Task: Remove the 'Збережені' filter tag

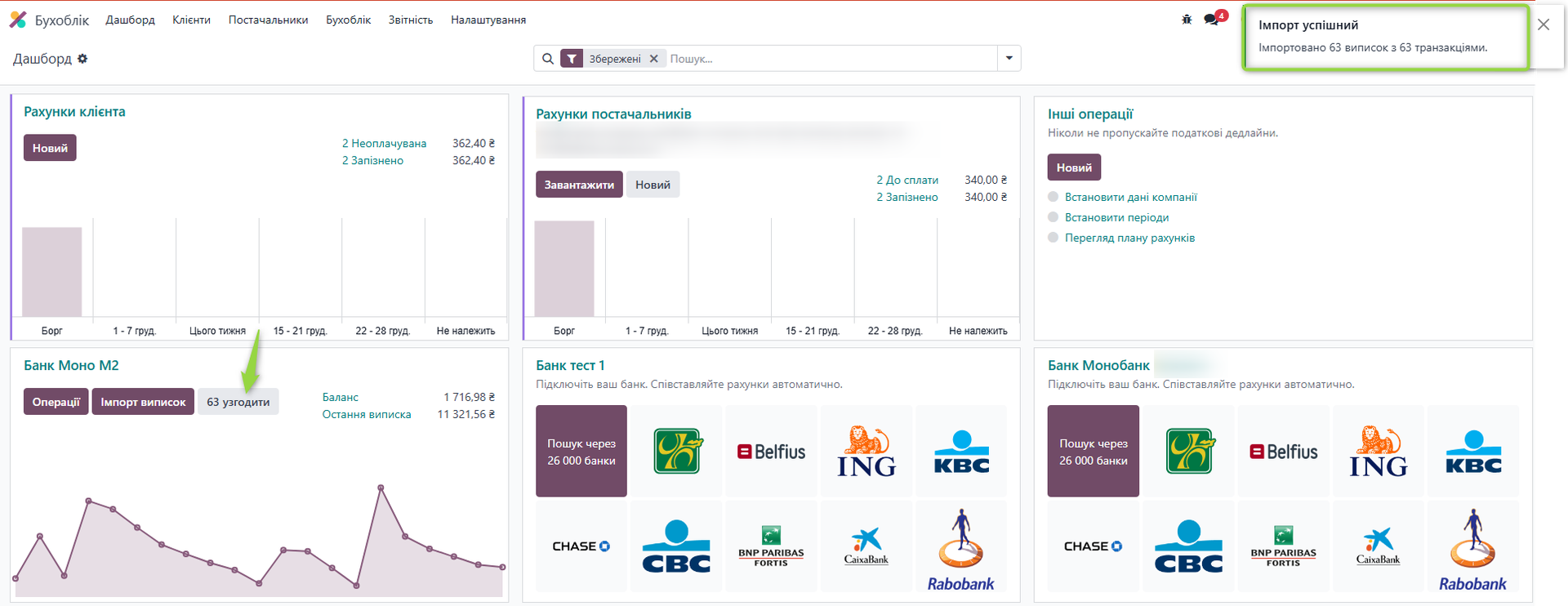Action: (x=653, y=59)
